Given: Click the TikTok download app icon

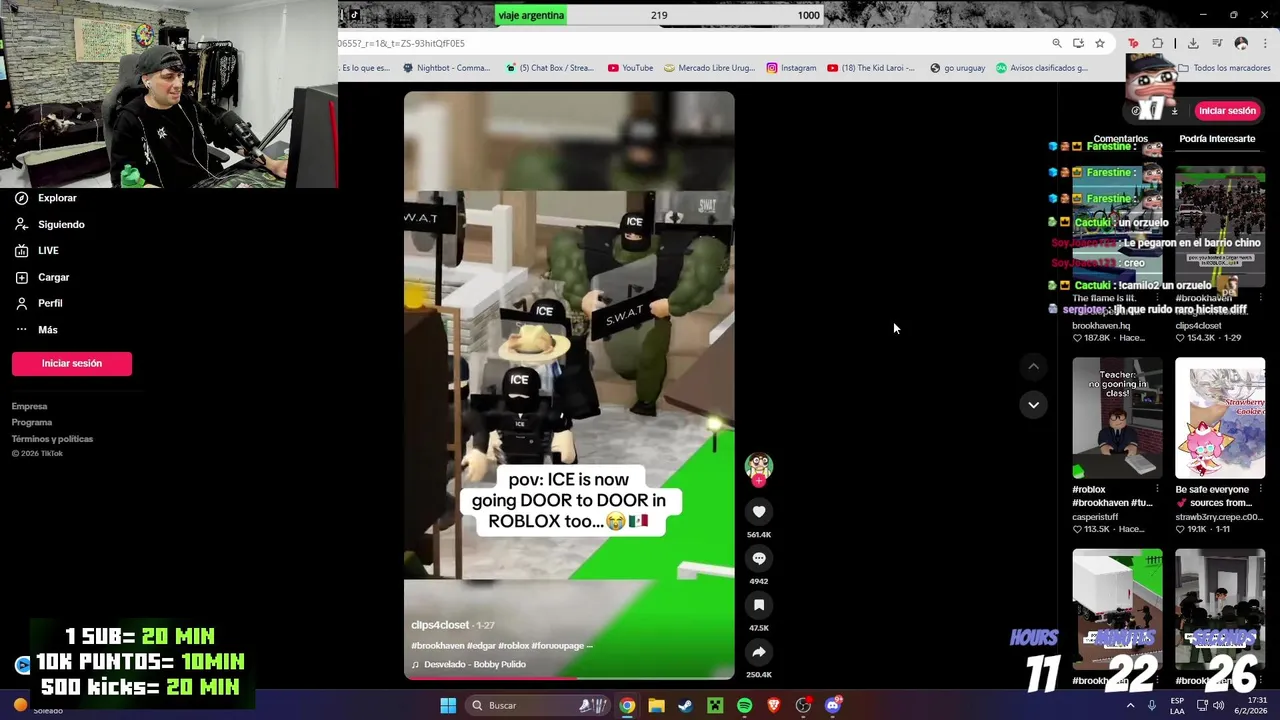Looking at the screenshot, I should (x=1175, y=111).
